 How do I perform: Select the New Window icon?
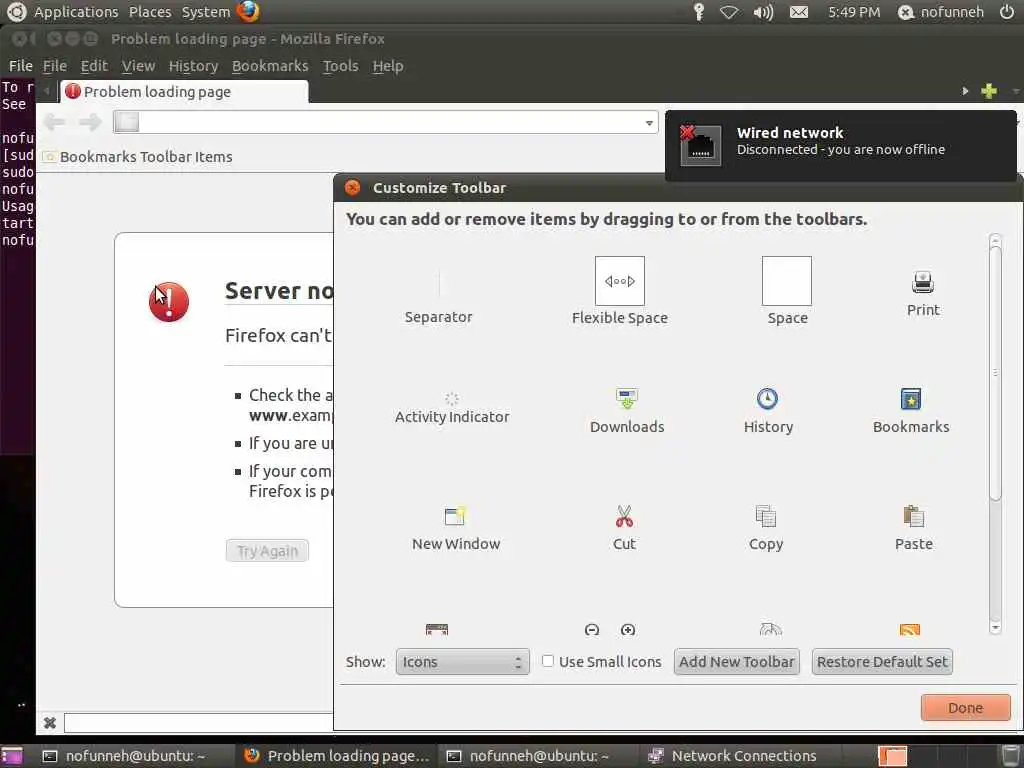coord(455,516)
